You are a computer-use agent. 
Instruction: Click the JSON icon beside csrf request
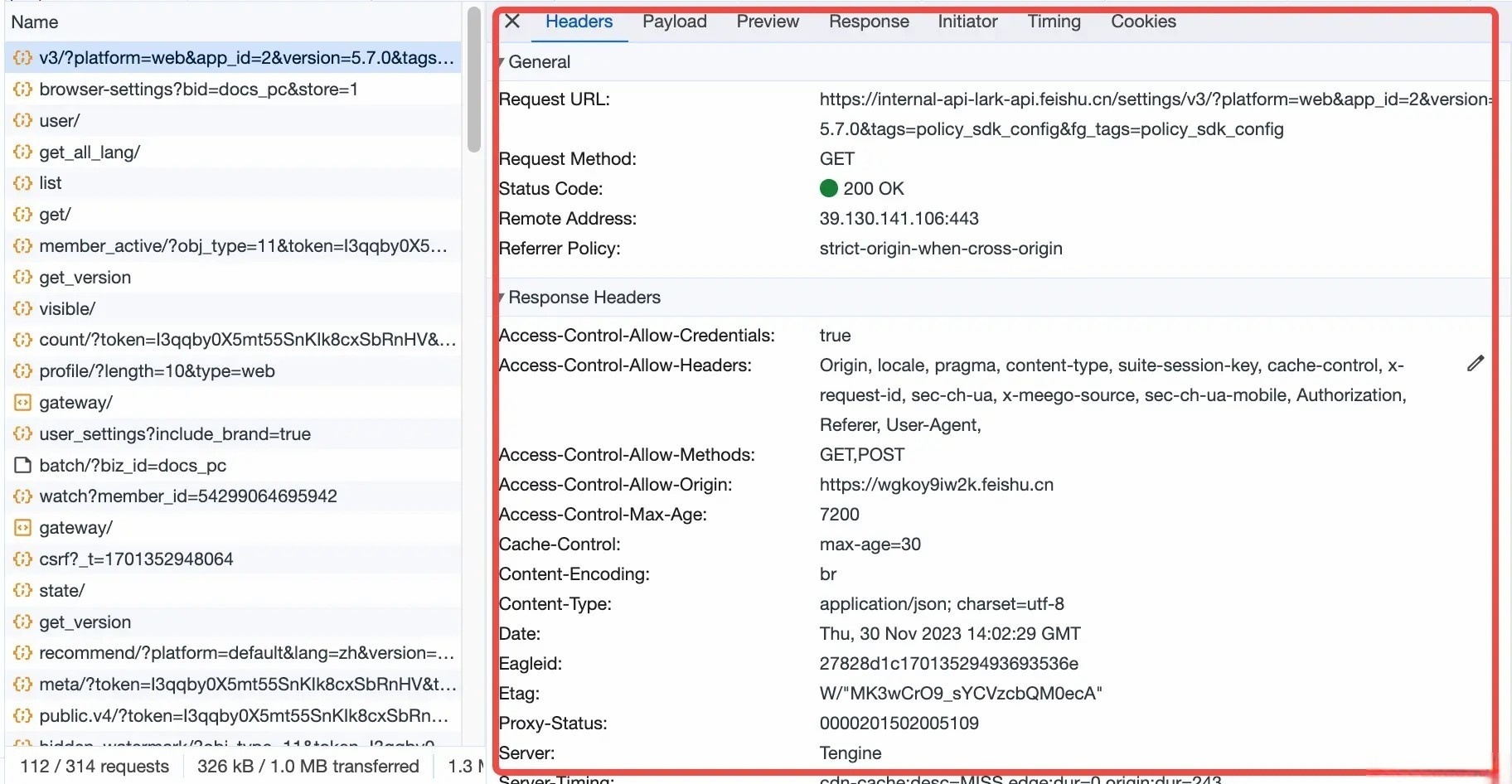tap(22, 559)
